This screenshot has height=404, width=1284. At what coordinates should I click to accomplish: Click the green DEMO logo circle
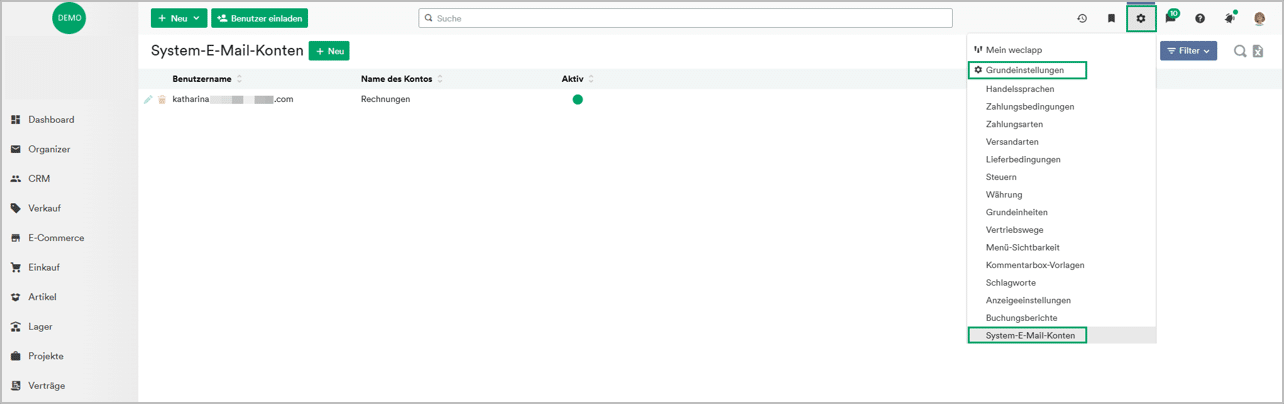pyautogui.click(x=69, y=18)
